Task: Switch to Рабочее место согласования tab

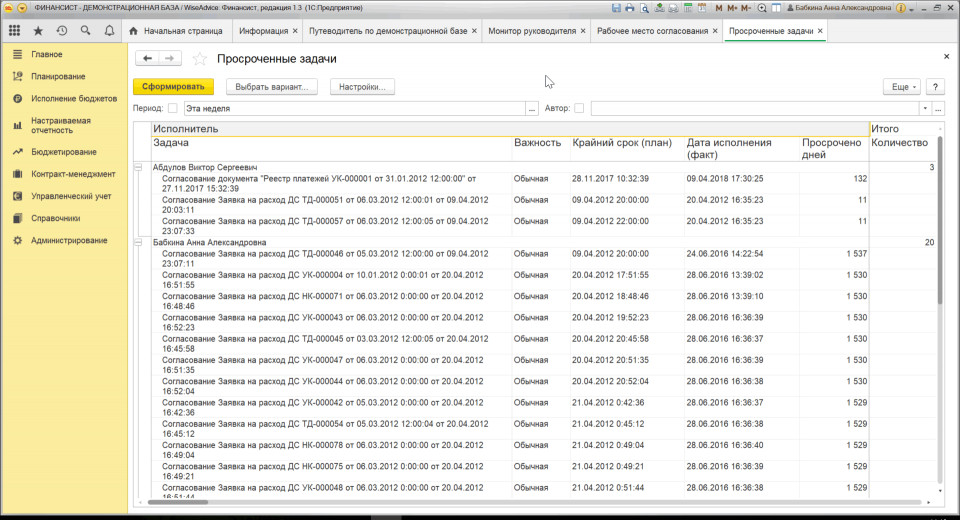Action: coord(652,31)
